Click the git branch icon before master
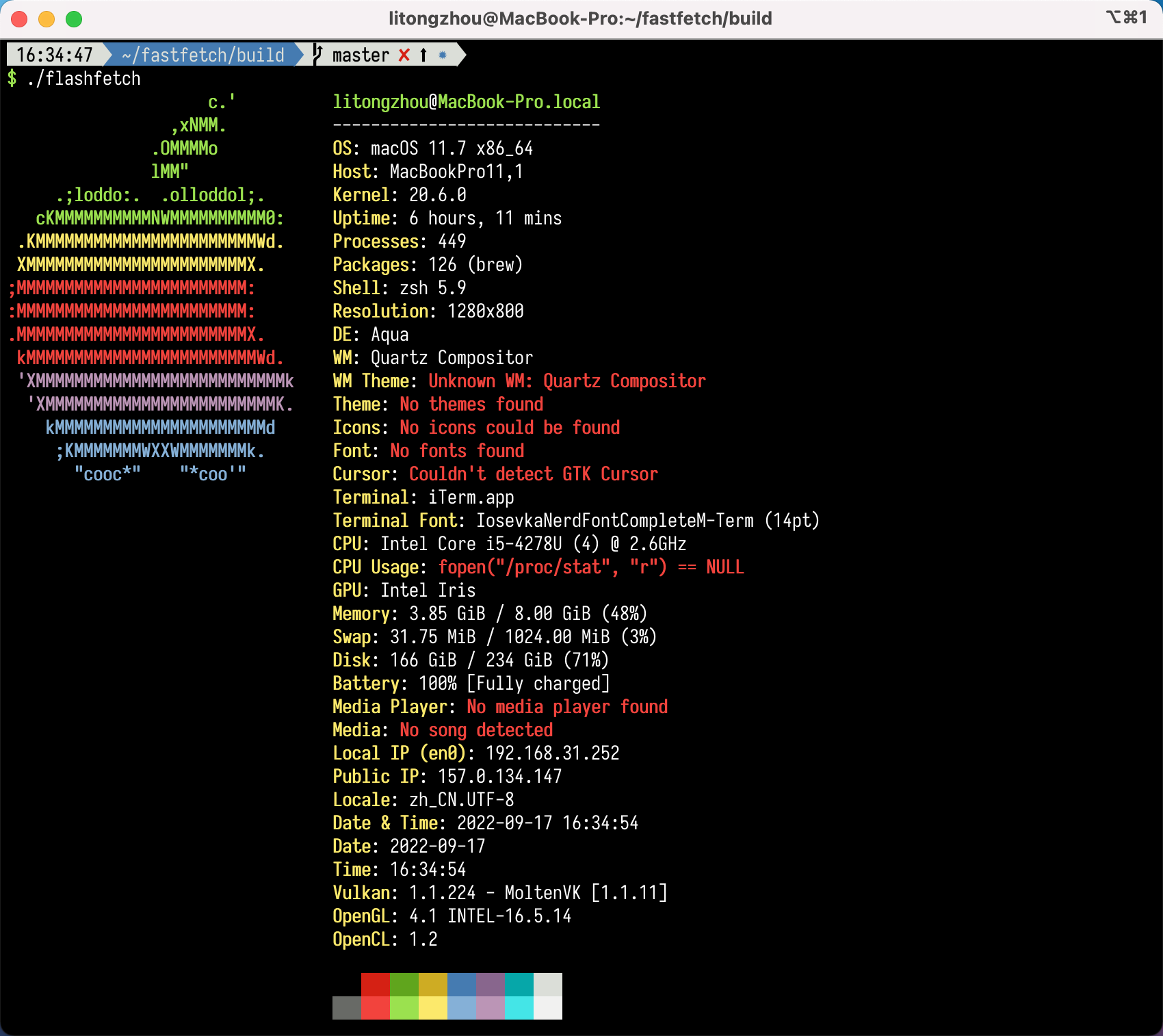The image size is (1163, 1036). coord(317,55)
